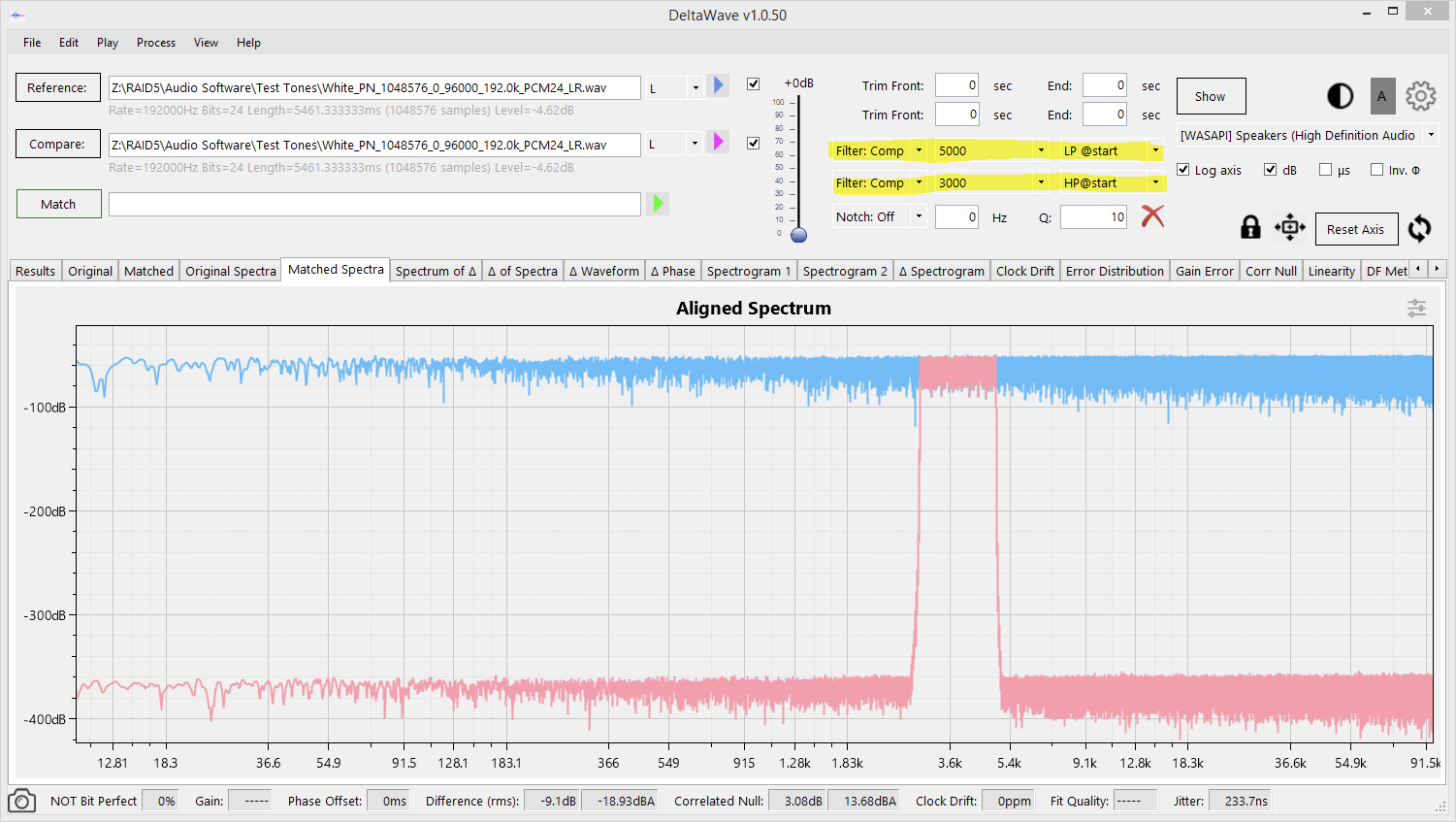Toggle the dark/light contrast theme icon
This screenshot has height=822, width=1456.
pyautogui.click(x=1340, y=96)
